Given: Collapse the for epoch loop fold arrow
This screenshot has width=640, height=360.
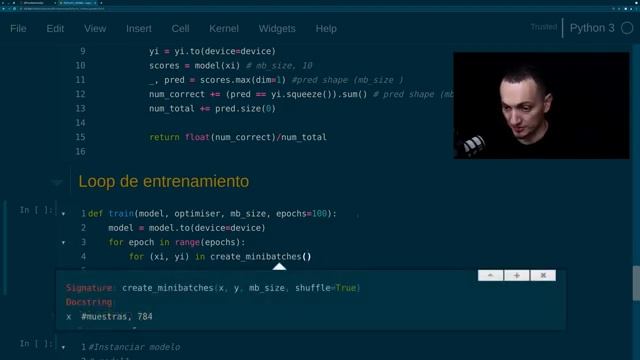Looking at the screenshot, I should pos(63,242).
